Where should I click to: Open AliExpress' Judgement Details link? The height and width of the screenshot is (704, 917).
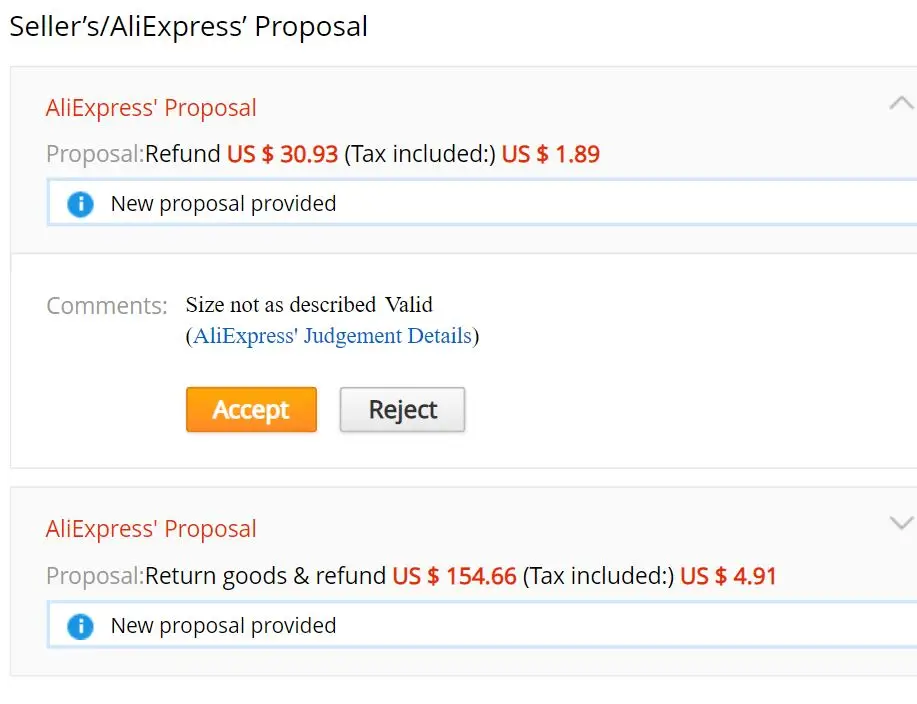click(332, 336)
